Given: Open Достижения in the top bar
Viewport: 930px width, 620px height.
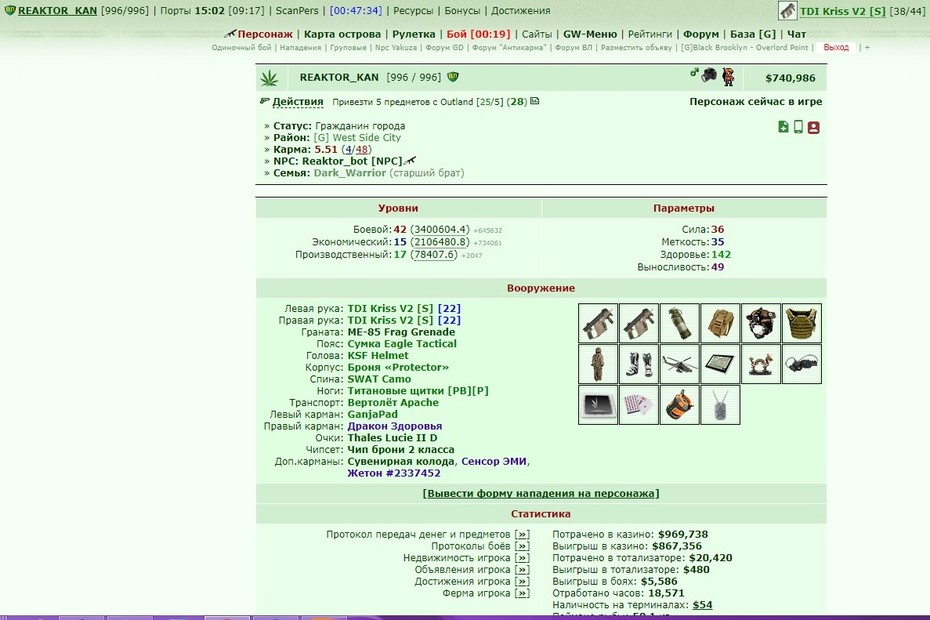Looking at the screenshot, I should (521, 10).
